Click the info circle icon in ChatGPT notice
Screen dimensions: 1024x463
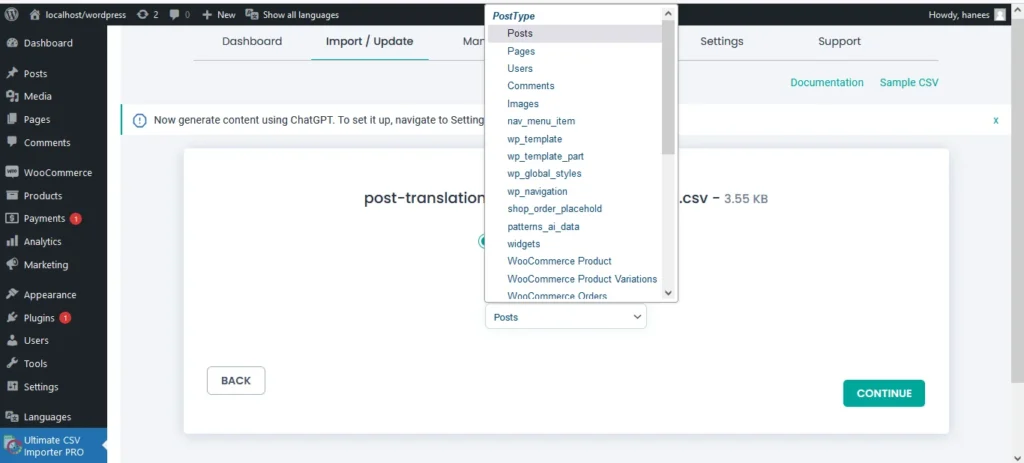139,121
